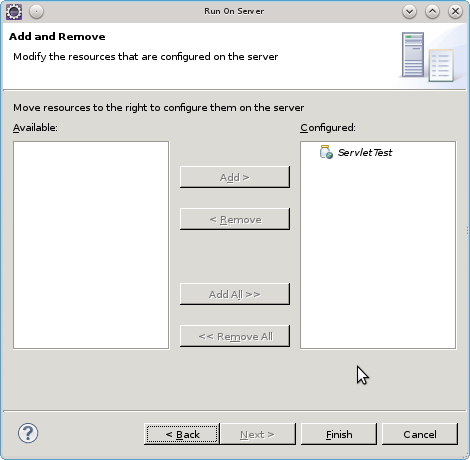This screenshot has height=460, width=470.
Task: Click the round pin button in title bar
Action: click(36, 12)
